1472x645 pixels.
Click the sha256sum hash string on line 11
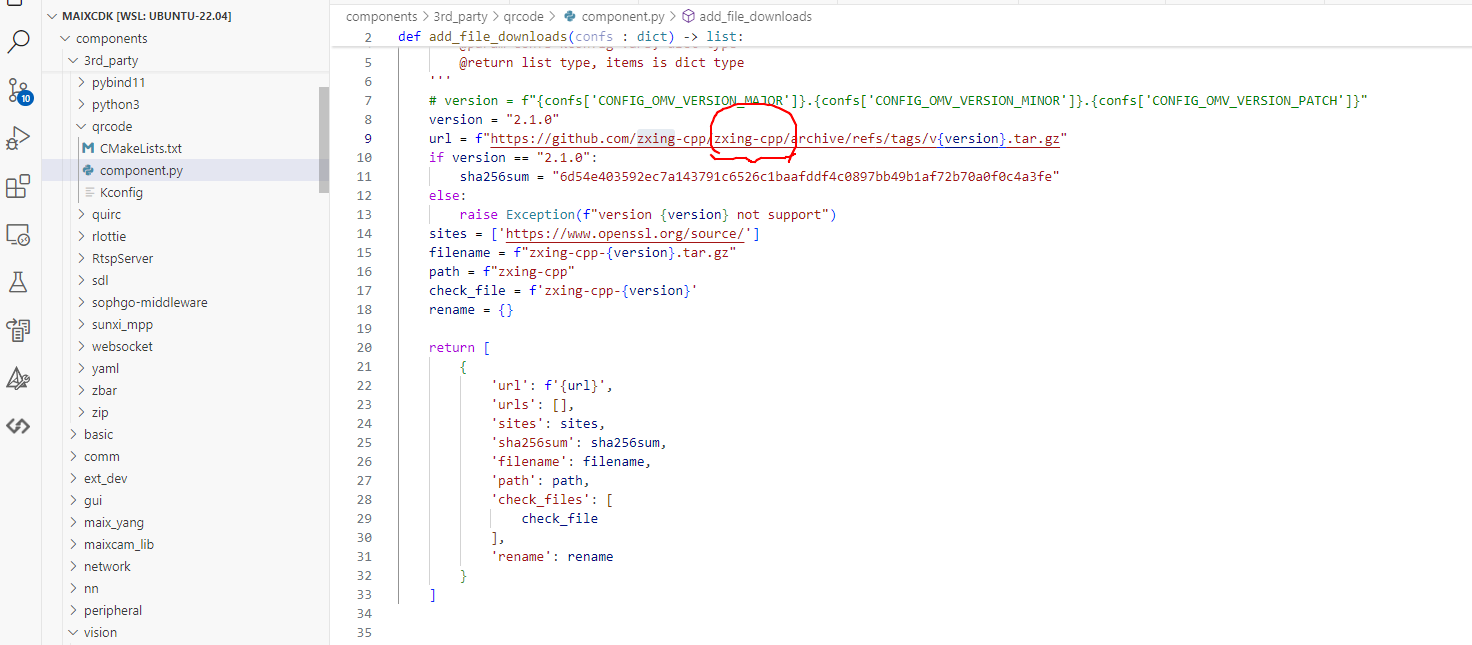point(805,176)
